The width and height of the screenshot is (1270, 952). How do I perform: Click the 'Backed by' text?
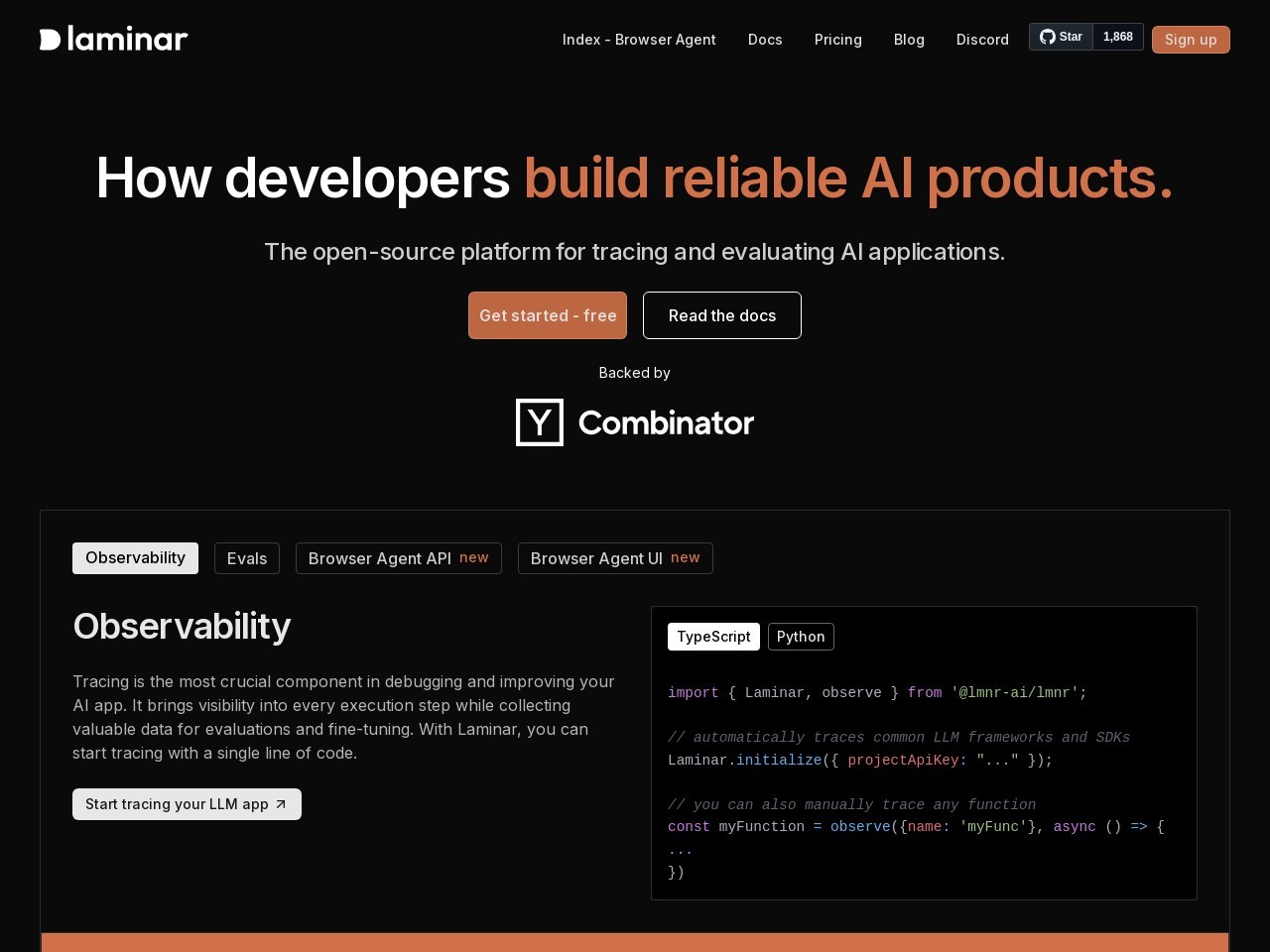[x=635, y=373]
